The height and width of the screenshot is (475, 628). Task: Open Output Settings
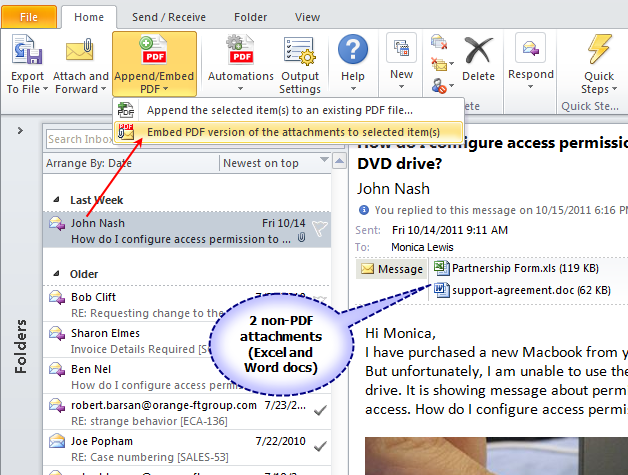[x=300, y=64]
